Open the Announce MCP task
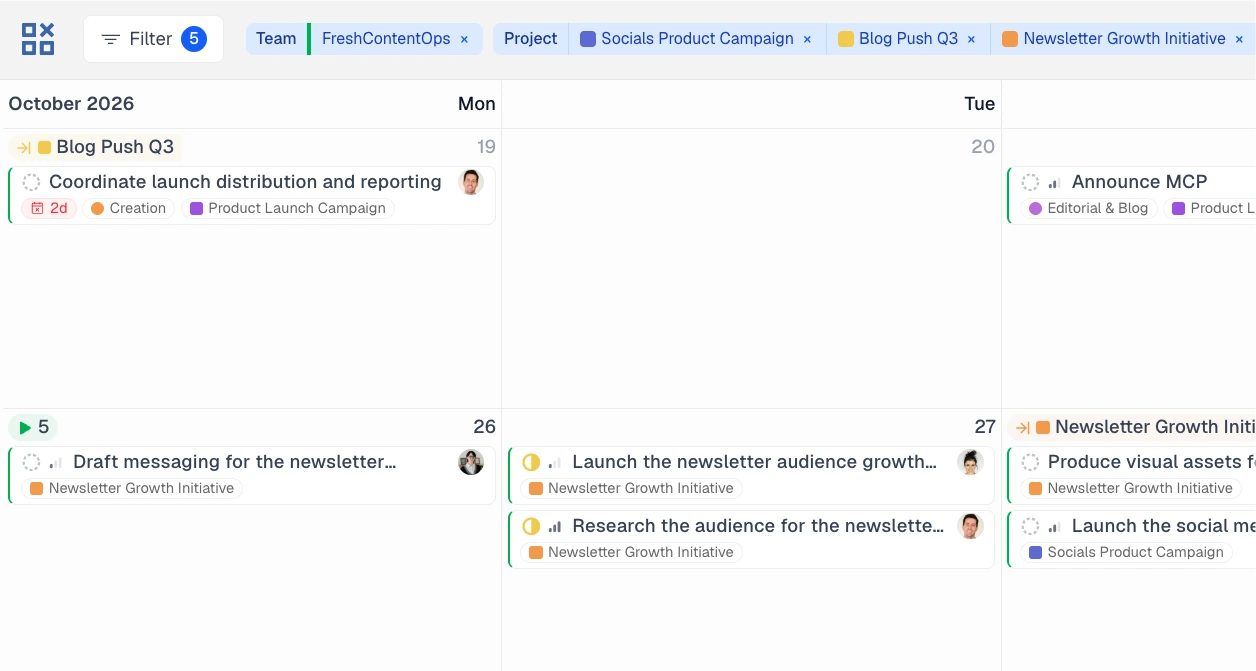Screen dimensions: 1256x671 [x=1139, y=182]
